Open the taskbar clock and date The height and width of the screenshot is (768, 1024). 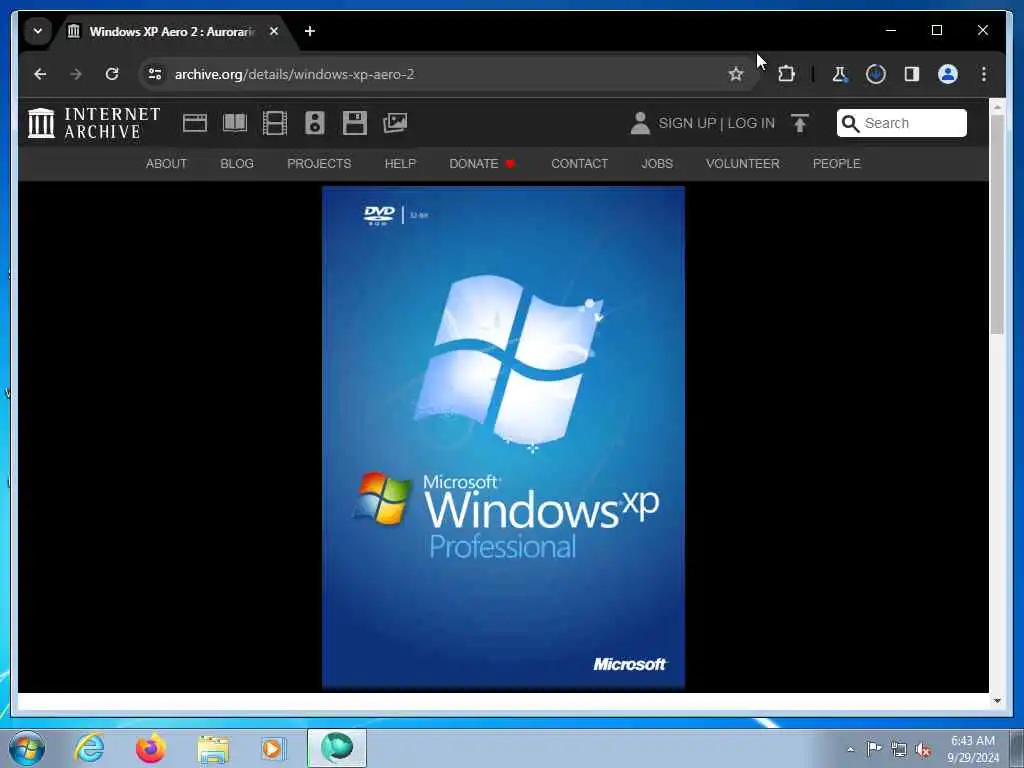click(x=972, y=749)
